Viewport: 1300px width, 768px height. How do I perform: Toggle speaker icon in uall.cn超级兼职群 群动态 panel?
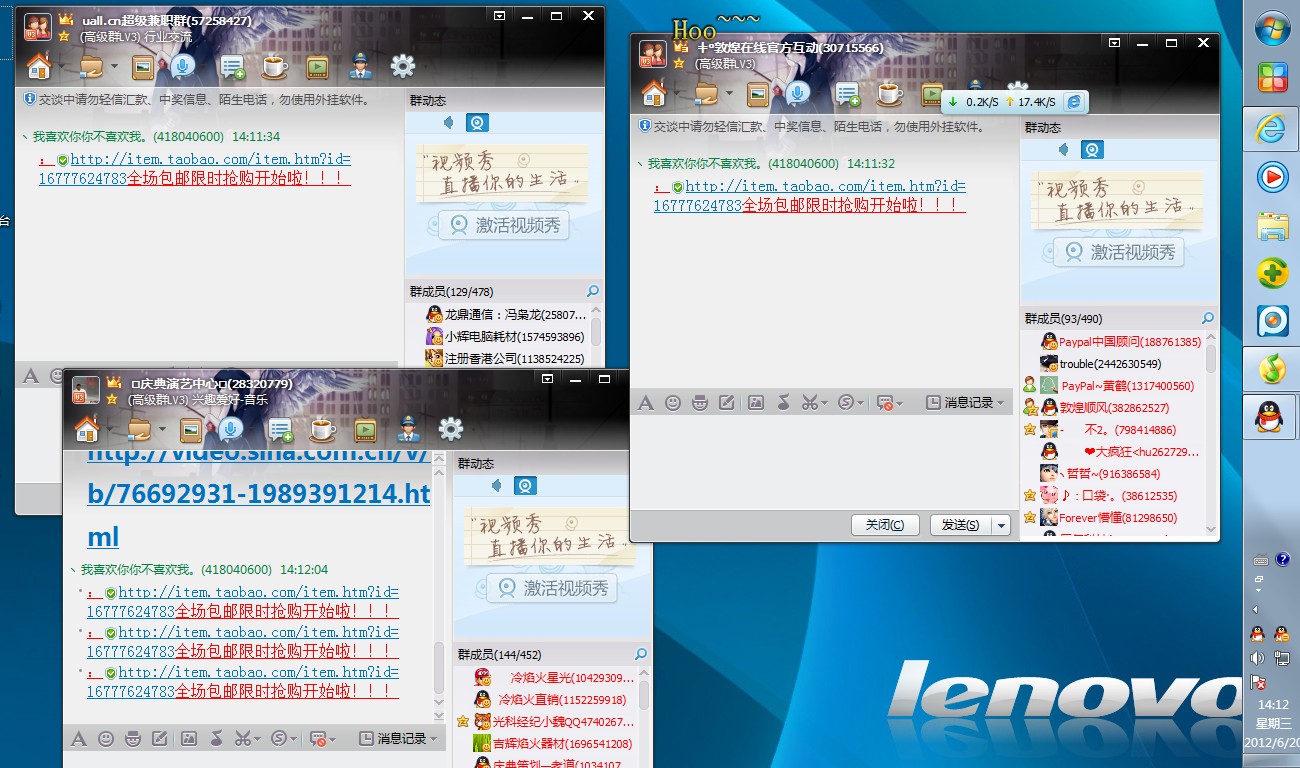(x=449, y=122)
